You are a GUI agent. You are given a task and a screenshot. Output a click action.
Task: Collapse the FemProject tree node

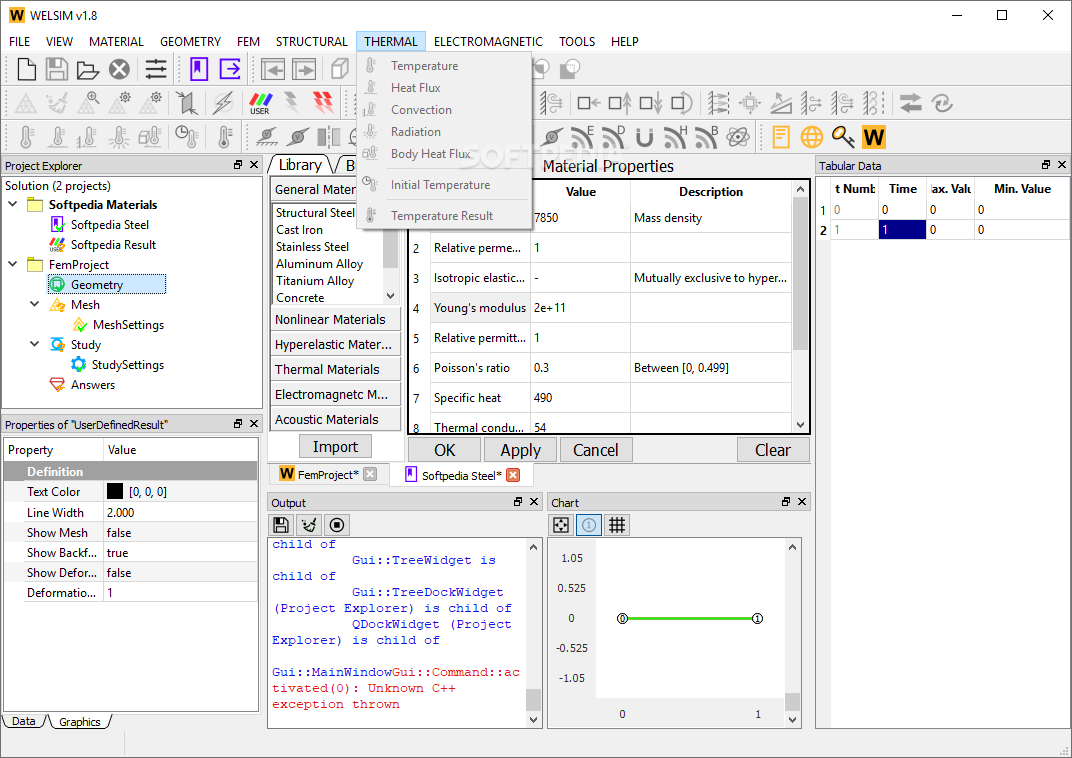[13, 264]
